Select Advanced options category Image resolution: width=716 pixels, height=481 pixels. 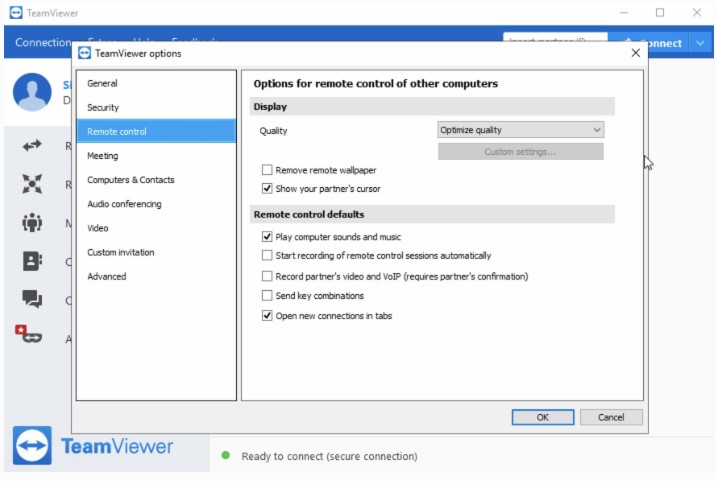156,277
